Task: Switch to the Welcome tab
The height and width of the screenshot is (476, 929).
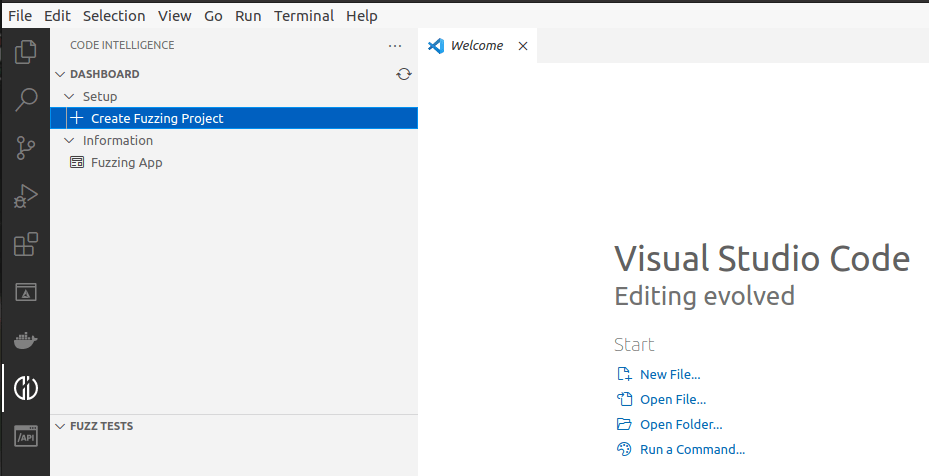Action: 478,46
